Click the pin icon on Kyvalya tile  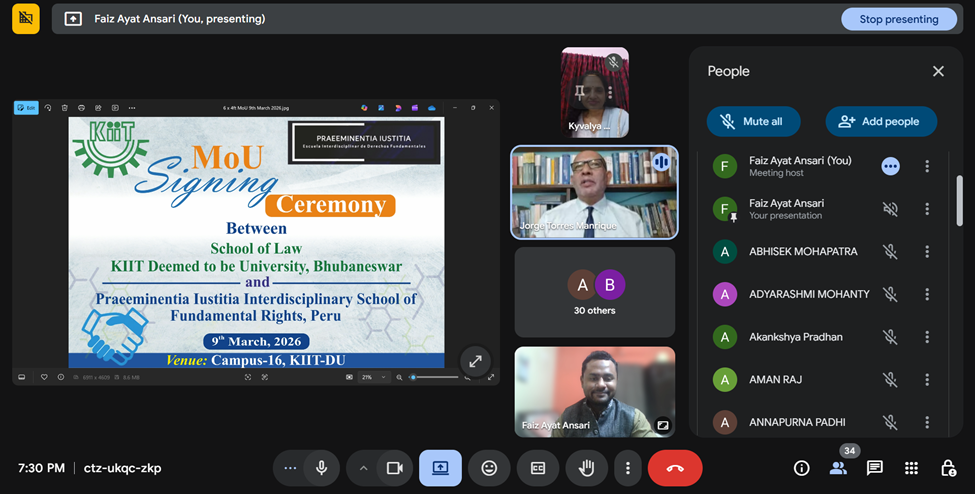click(x=580, y=93)
